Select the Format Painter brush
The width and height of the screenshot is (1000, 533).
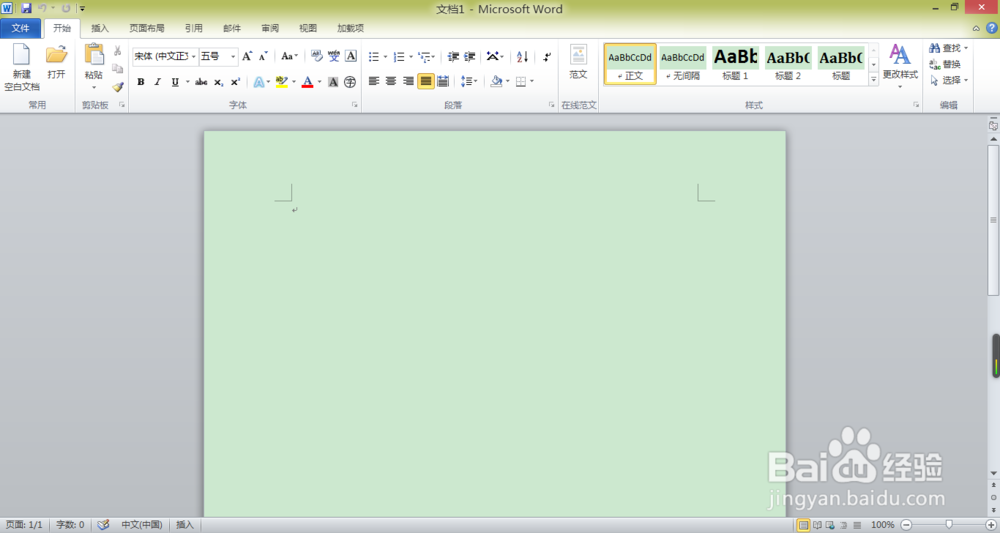tap(117, 87)
